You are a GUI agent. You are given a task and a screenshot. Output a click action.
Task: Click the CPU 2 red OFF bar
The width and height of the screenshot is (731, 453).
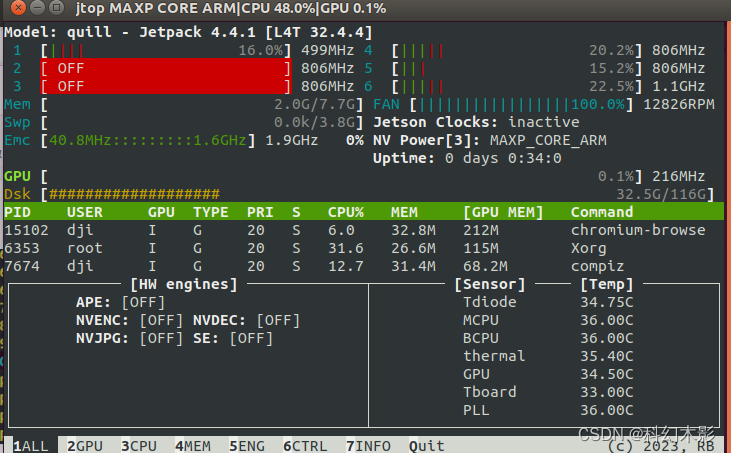click(166, 68)
